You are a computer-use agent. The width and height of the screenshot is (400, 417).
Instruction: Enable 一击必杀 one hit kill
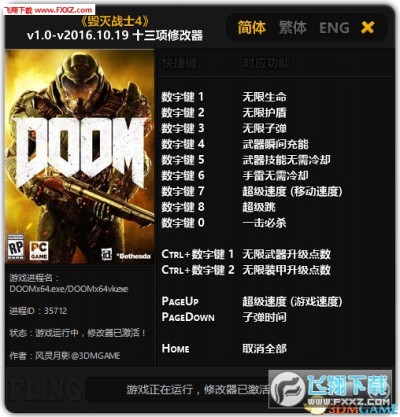pos(264,223)
